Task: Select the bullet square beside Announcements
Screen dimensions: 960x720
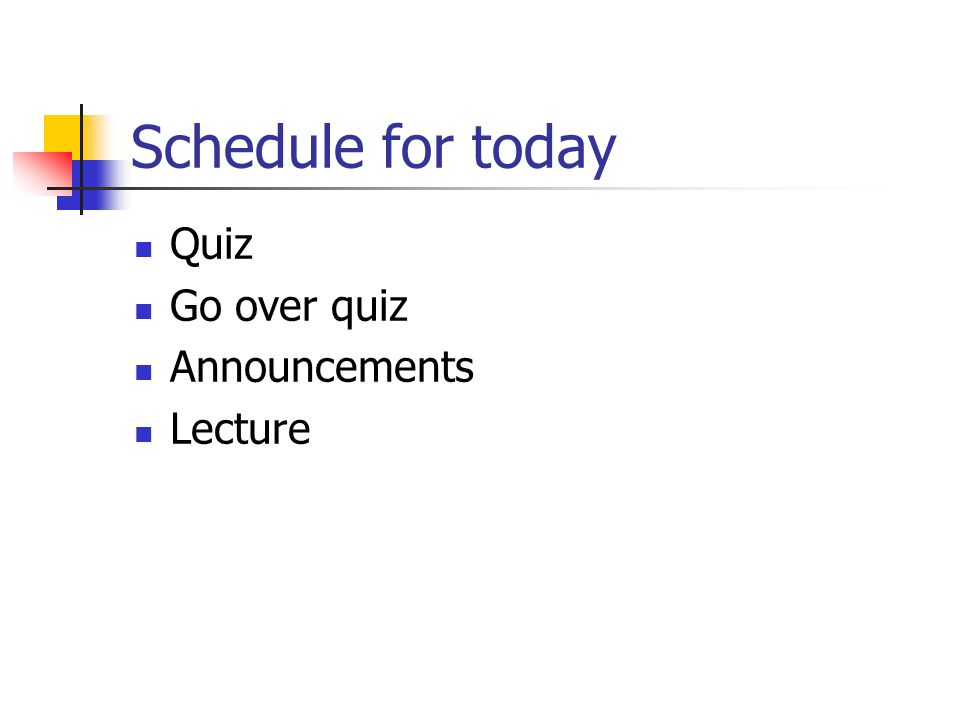Action: point(144,372)
